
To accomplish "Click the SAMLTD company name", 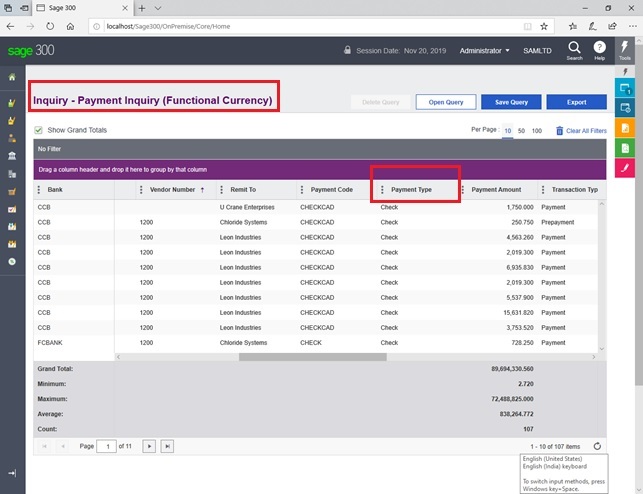I will pyautogui.click(x=537, y=50).
